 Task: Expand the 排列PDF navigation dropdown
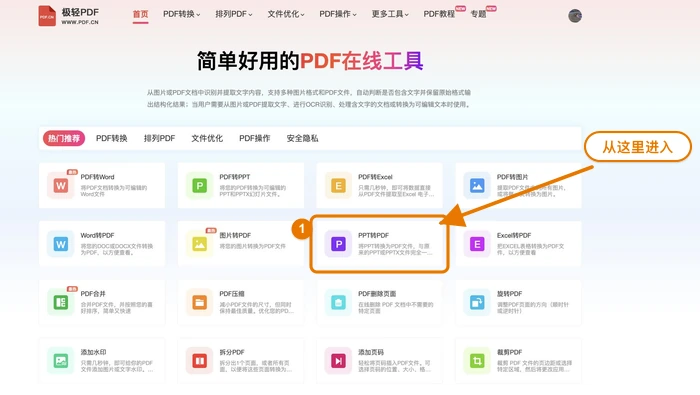click(234, 14)
